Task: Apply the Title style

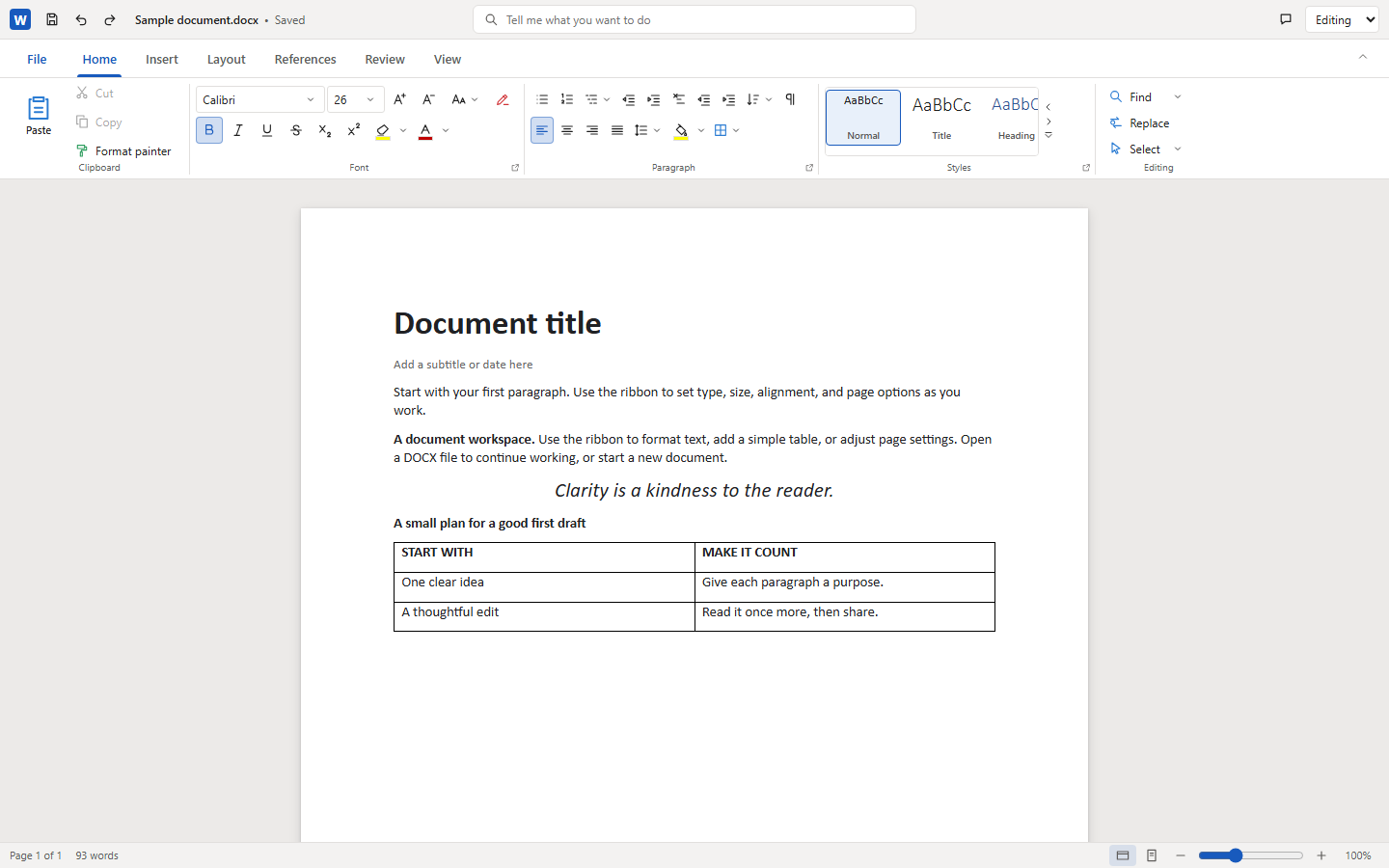Action: (x=941, y=118)
